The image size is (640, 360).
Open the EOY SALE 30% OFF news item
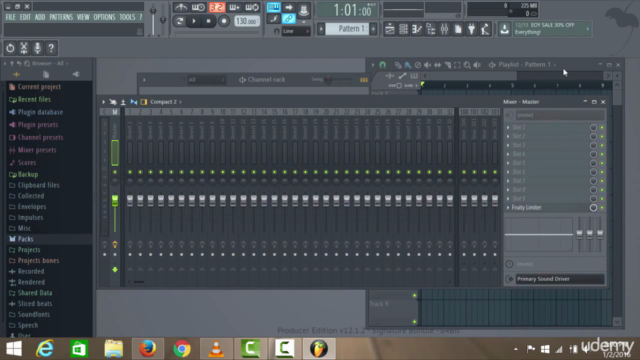(551, 29)
